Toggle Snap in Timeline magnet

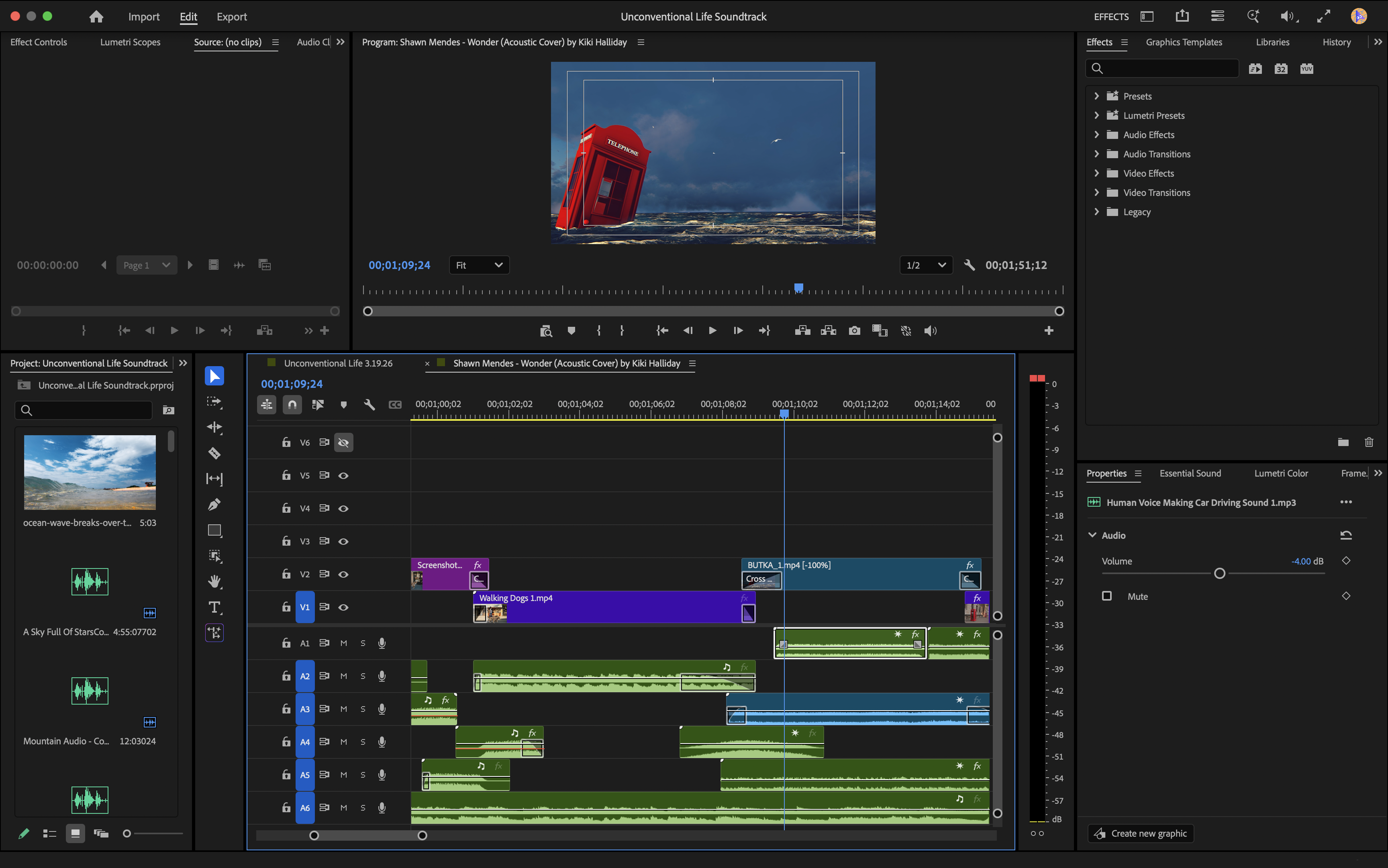[x=292, y=405]
